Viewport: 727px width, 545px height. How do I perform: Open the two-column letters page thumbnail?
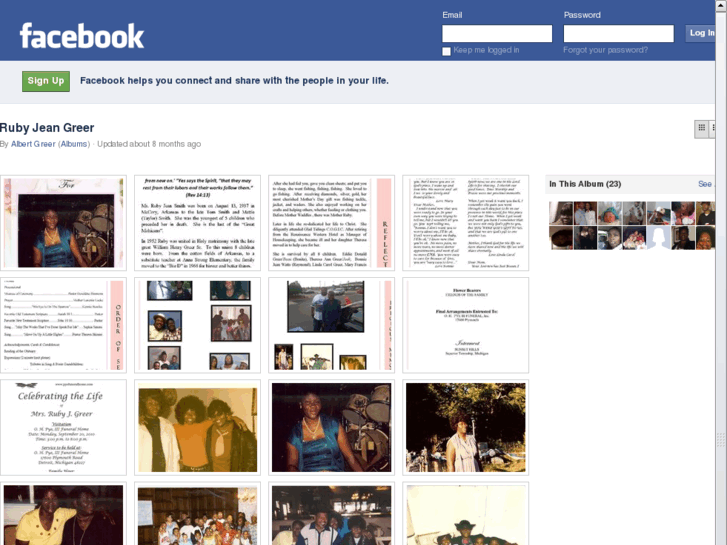tap(466, 223)
